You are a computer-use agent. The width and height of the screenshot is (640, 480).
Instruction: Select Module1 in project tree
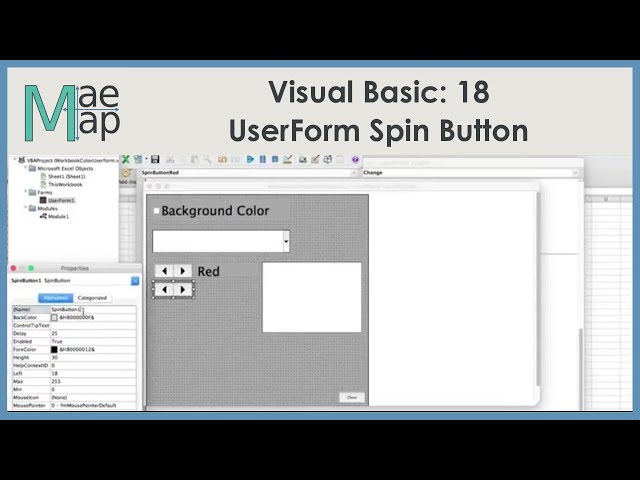pyautogui.click(x=58, y=216)
